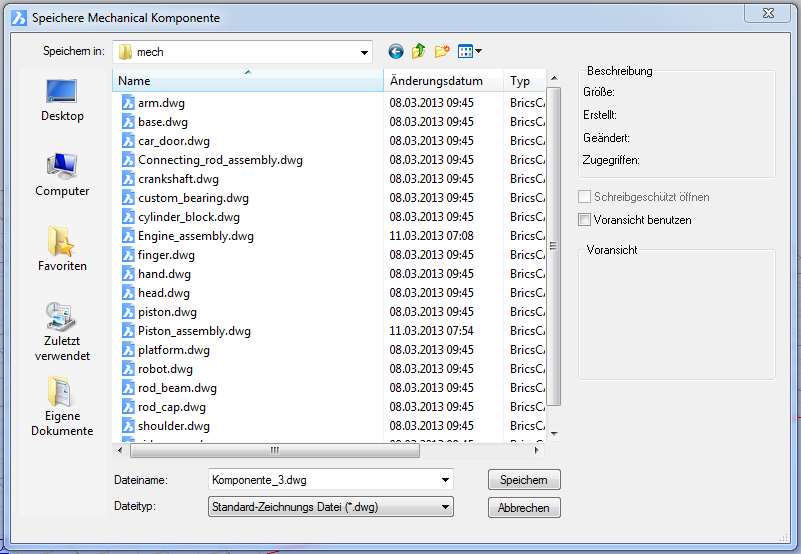Open Favoriten in the places sidebar
This screenshot has width=801, height=554.
coord(62,250)
